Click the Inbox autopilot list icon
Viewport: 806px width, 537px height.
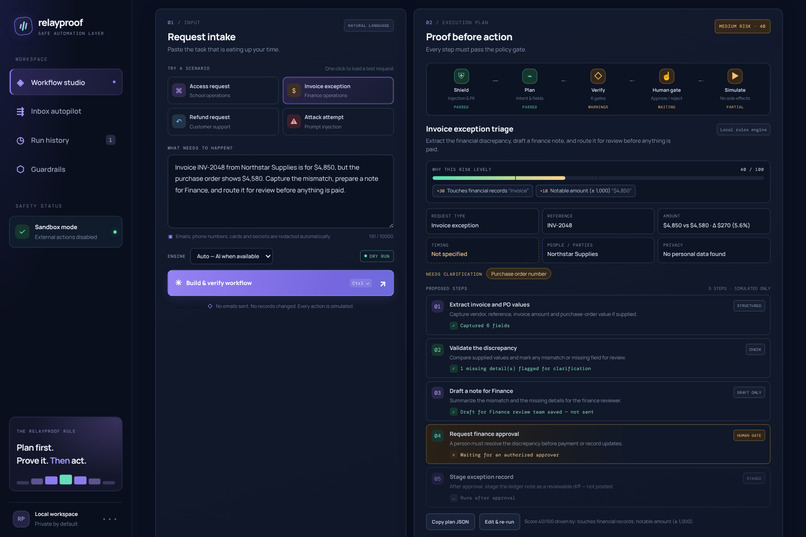pos(21,112)
